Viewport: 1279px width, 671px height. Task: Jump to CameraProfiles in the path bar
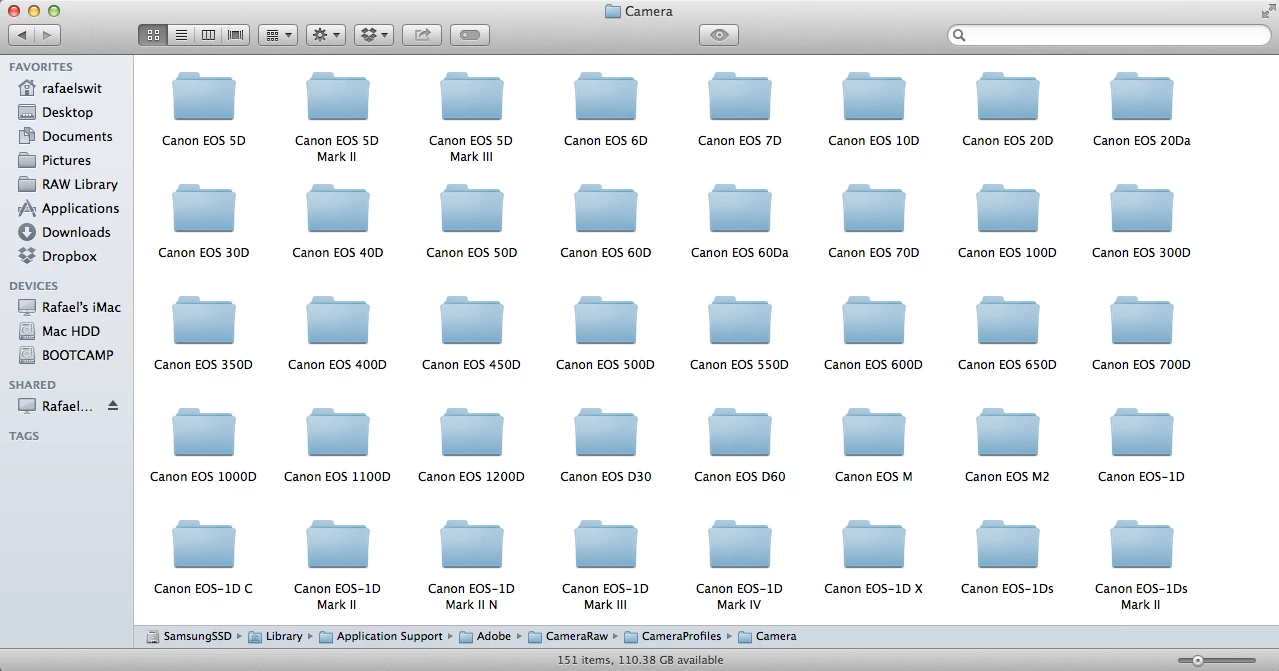(x=673, y=636)
